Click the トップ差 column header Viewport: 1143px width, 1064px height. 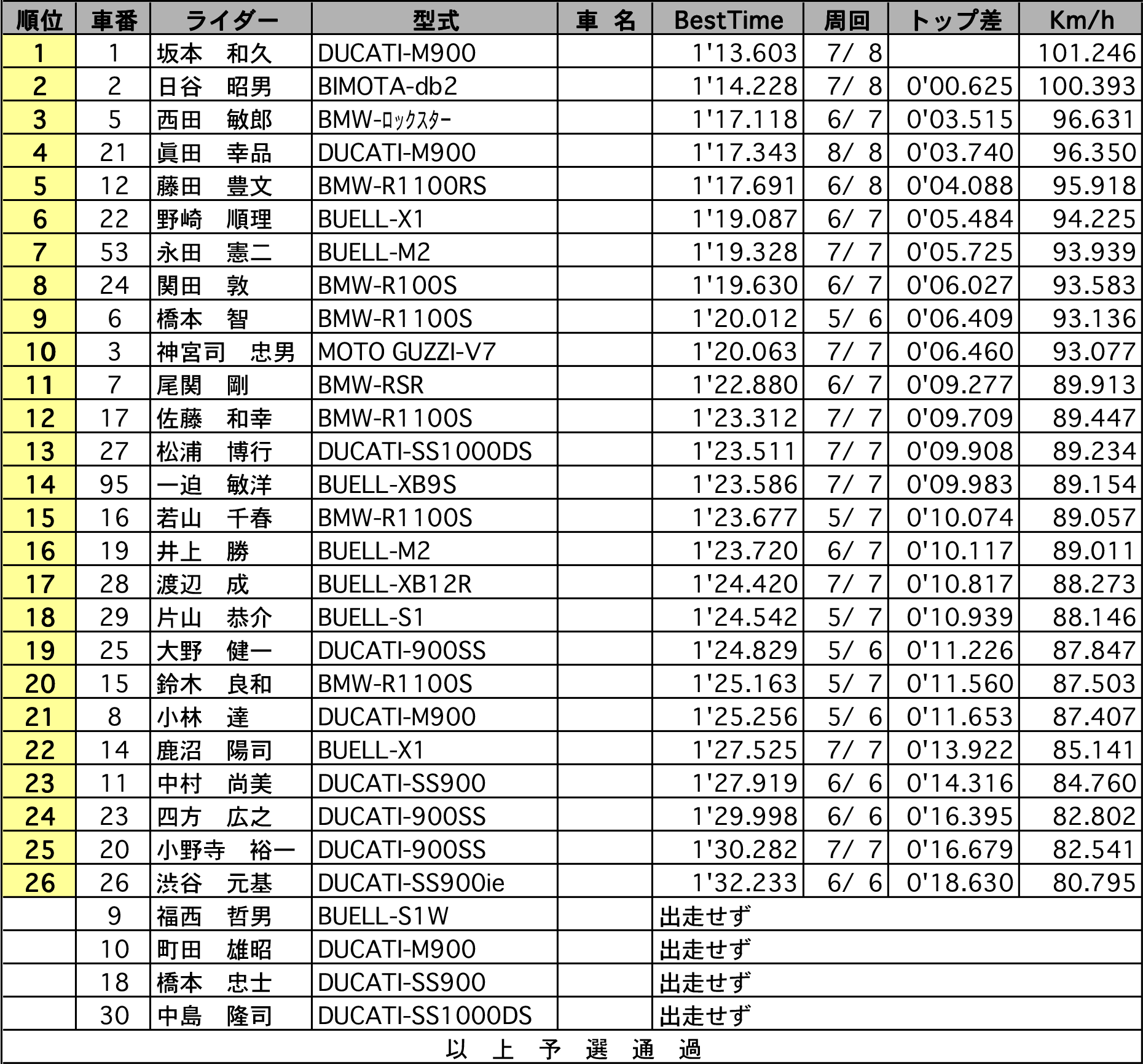[x=954, y=20]
